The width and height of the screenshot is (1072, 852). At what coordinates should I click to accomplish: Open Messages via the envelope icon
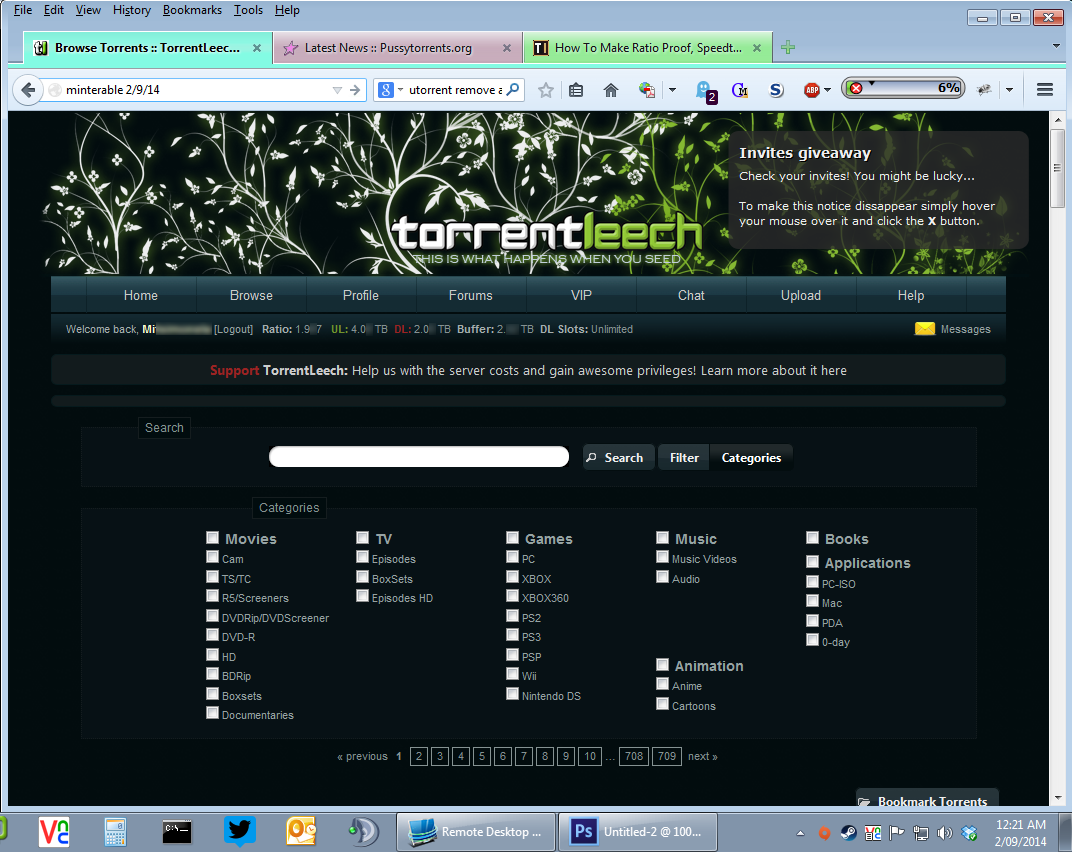tap(924, 329)
